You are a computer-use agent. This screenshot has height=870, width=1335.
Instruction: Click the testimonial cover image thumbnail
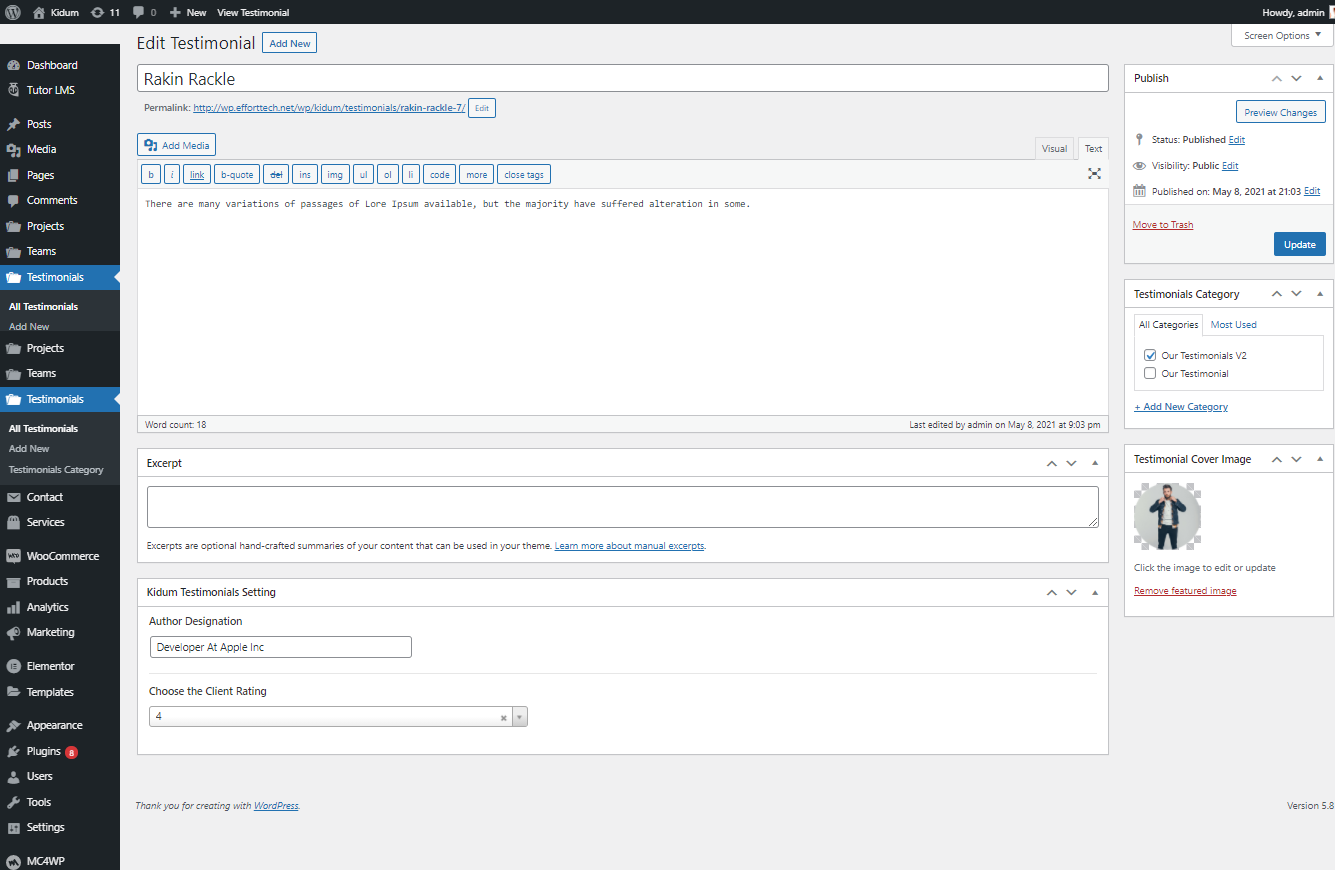tap(1167, 517)
